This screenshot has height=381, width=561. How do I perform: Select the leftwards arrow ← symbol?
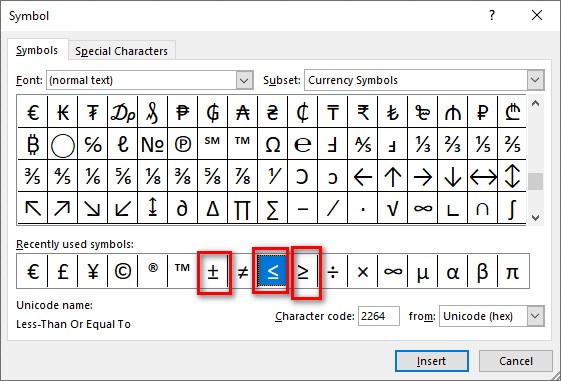(x=363, y=176)
